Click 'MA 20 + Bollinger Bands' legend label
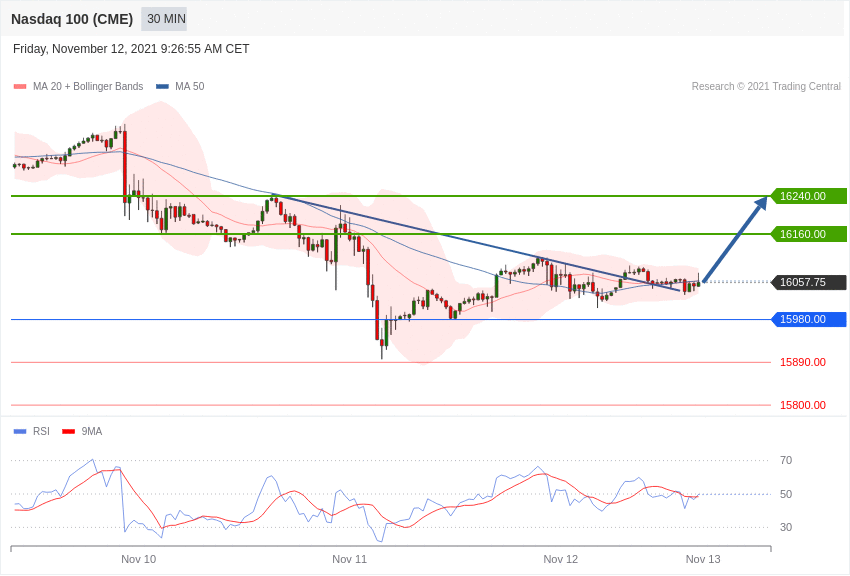 click(88, 86)
